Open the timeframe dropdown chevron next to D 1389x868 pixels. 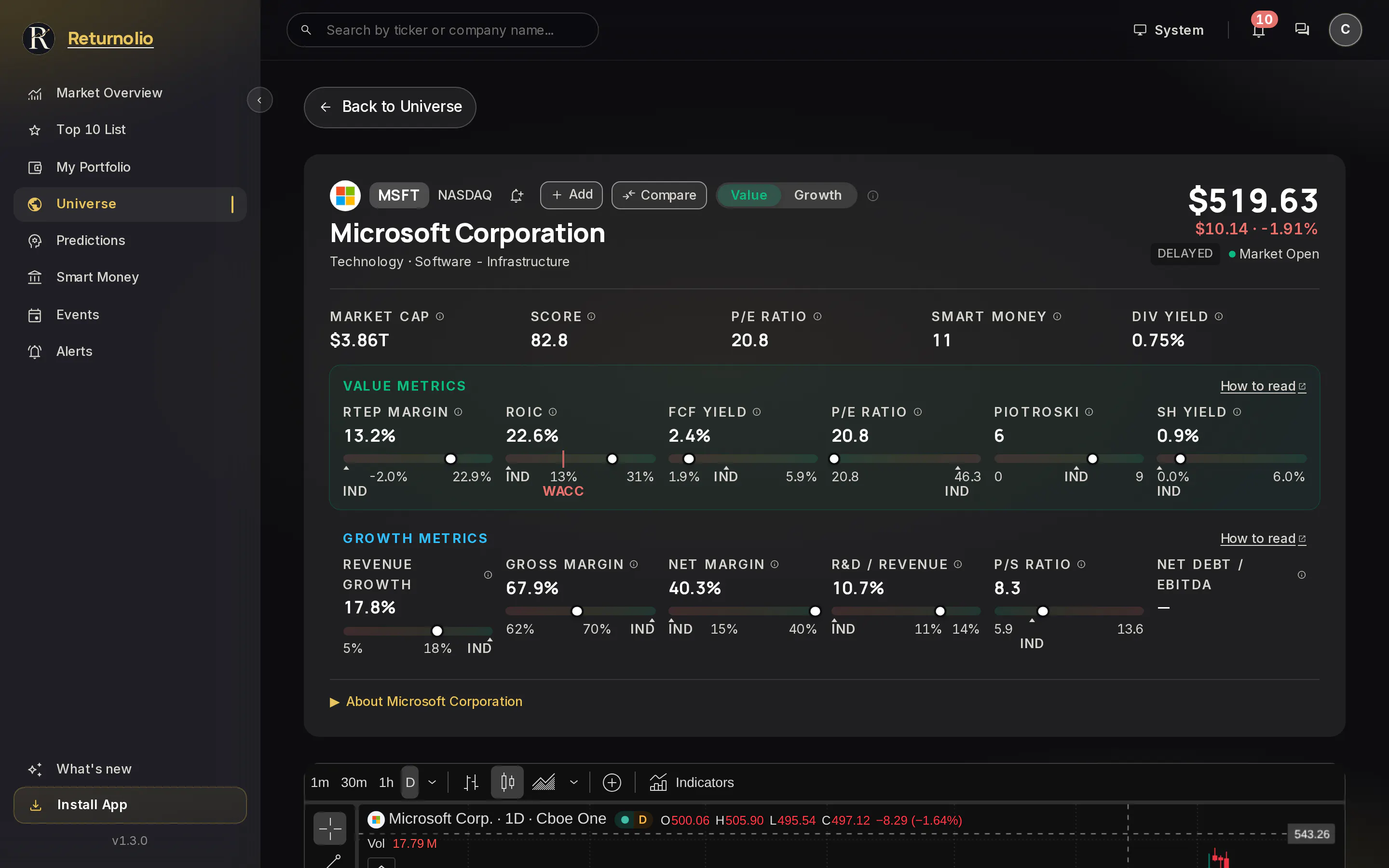[432, 783]
